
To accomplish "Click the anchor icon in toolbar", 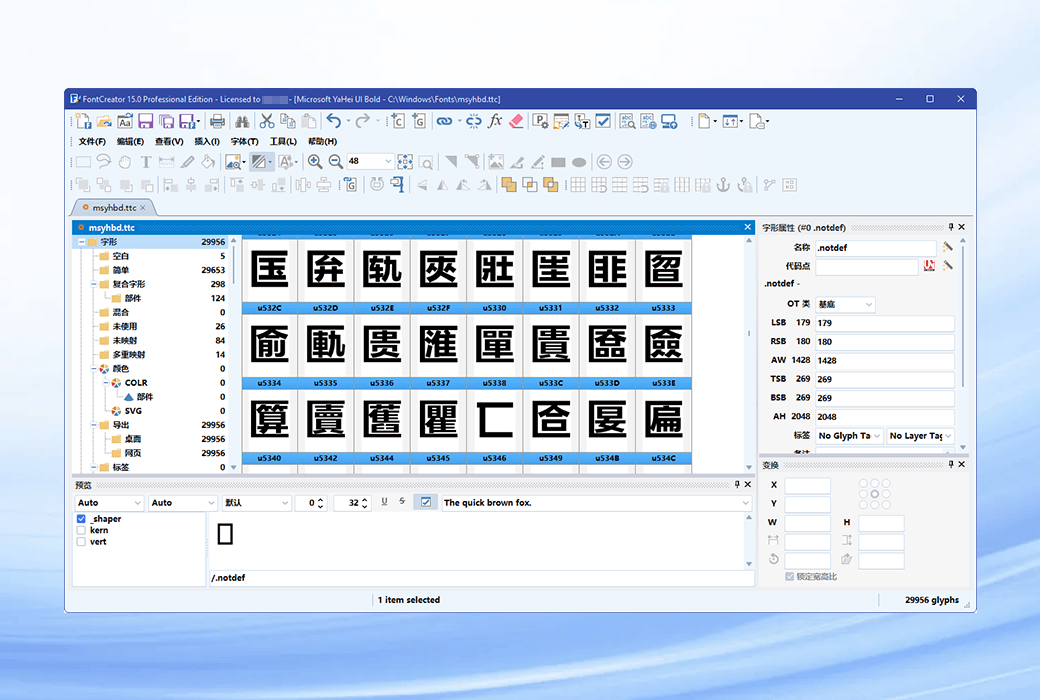I will point(723,185).
